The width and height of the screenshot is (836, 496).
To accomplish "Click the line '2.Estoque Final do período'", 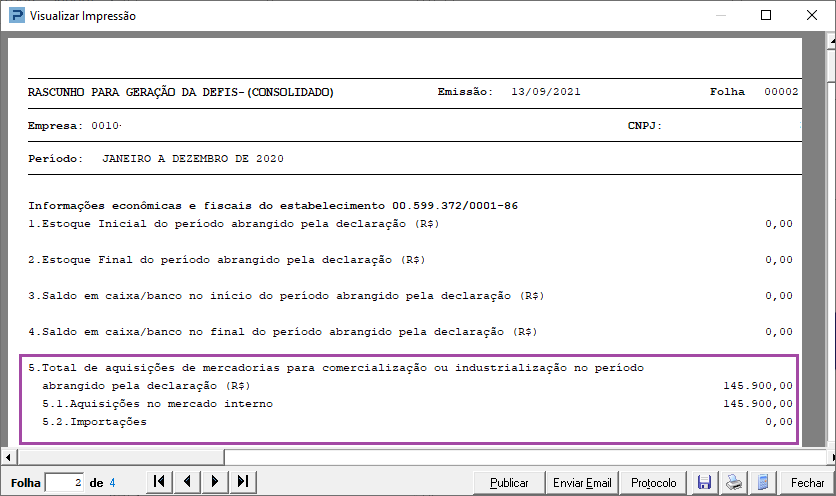I will coord(227,260).
